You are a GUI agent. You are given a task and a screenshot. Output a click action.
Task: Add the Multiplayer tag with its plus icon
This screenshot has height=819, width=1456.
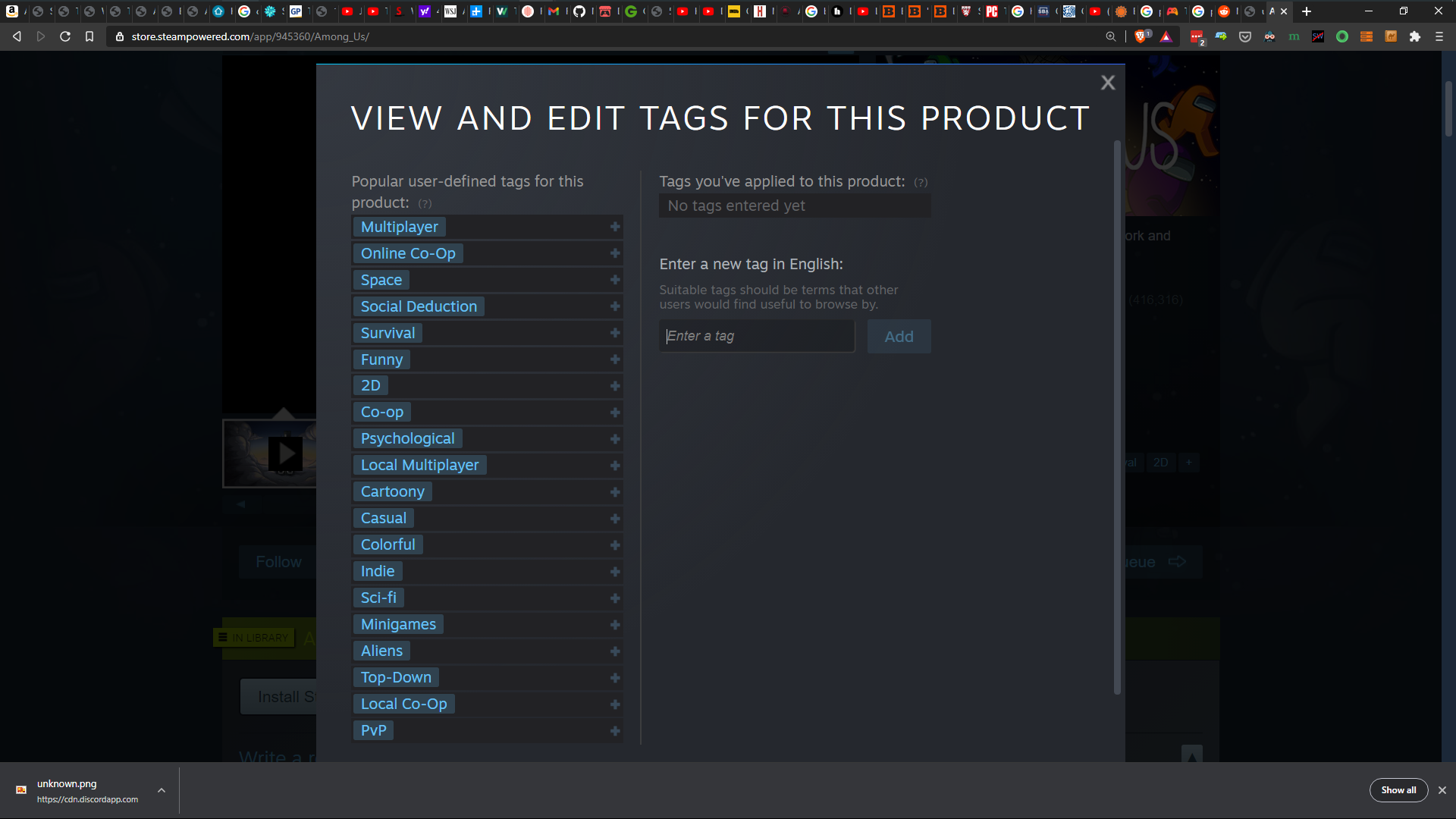coord(614,227)
